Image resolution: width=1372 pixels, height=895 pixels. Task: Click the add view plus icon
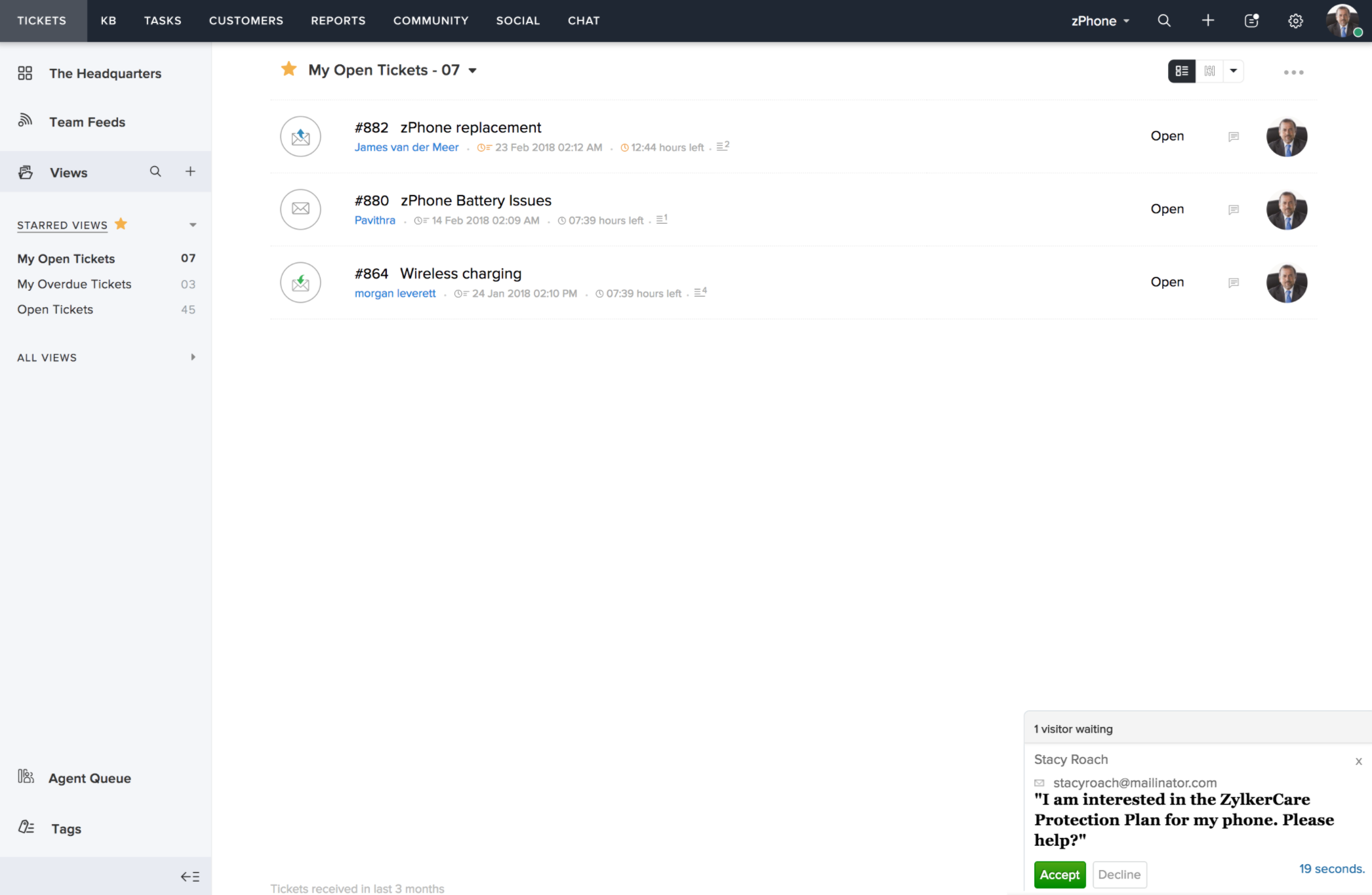(190, 171)
